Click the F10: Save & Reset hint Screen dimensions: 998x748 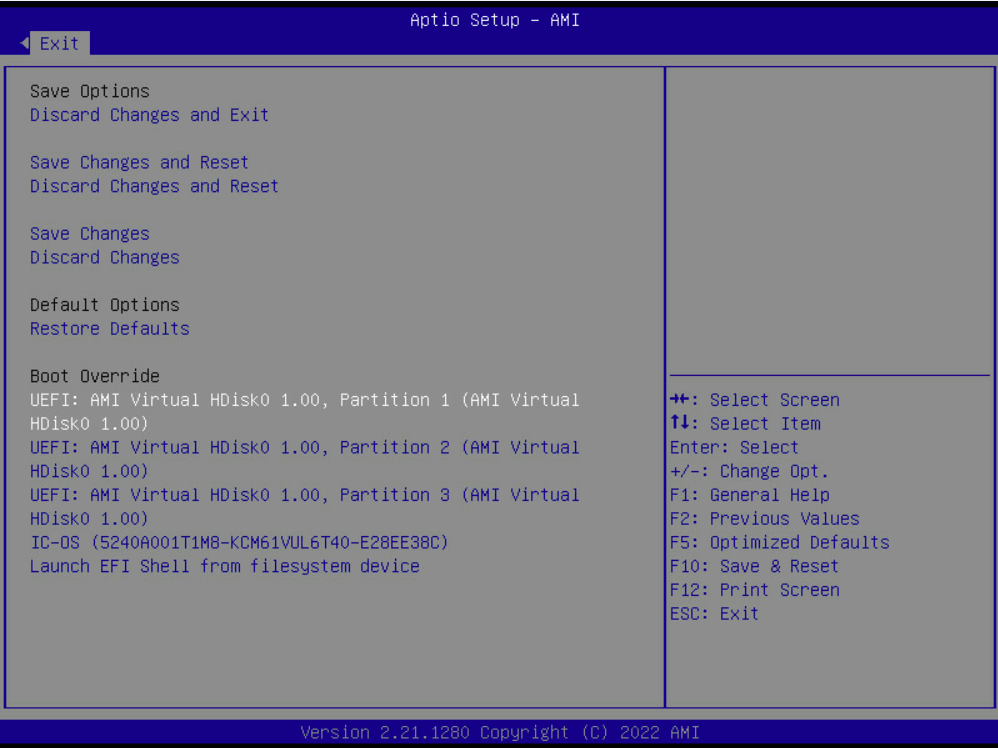(754, 567)
